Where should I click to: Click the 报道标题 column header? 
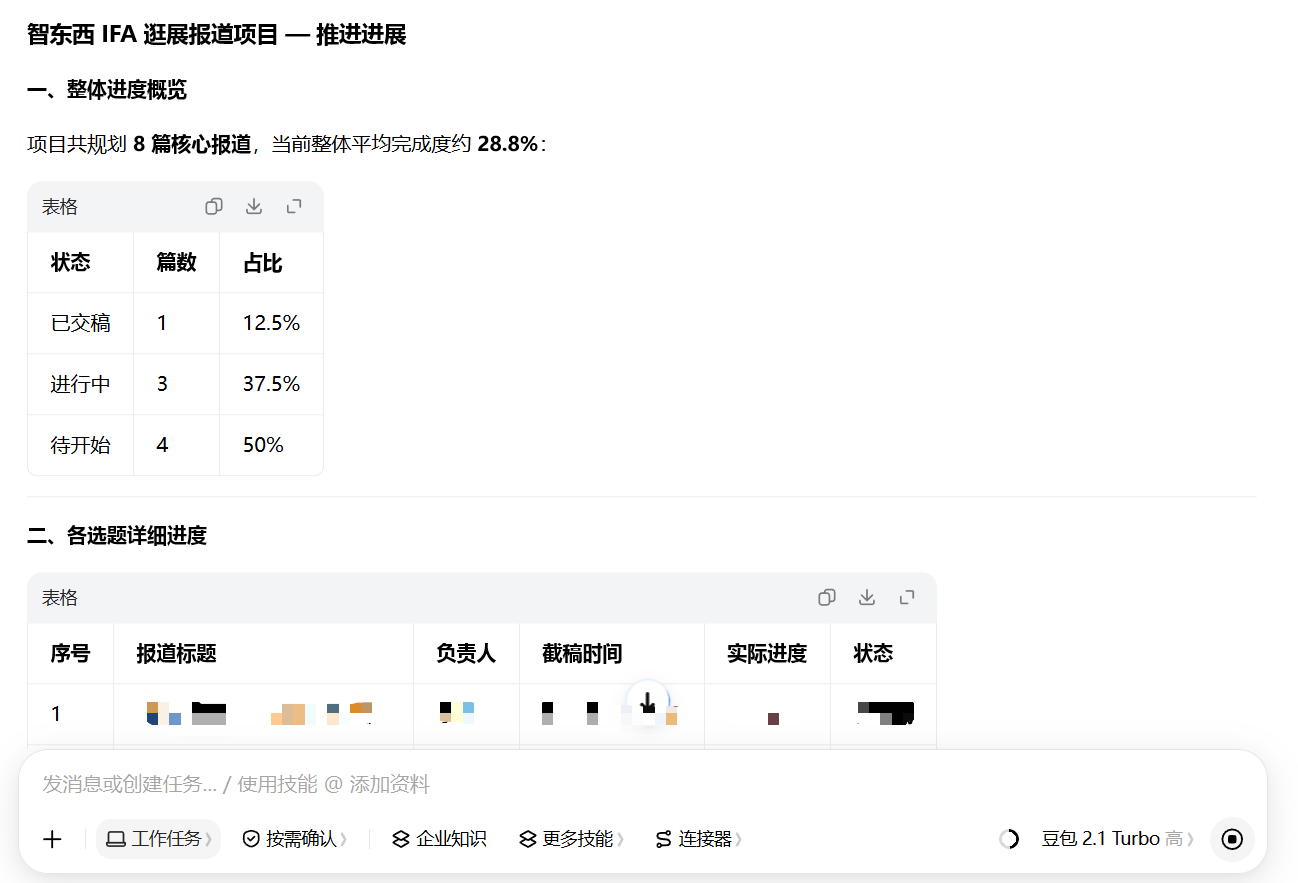tap(177, 653)
